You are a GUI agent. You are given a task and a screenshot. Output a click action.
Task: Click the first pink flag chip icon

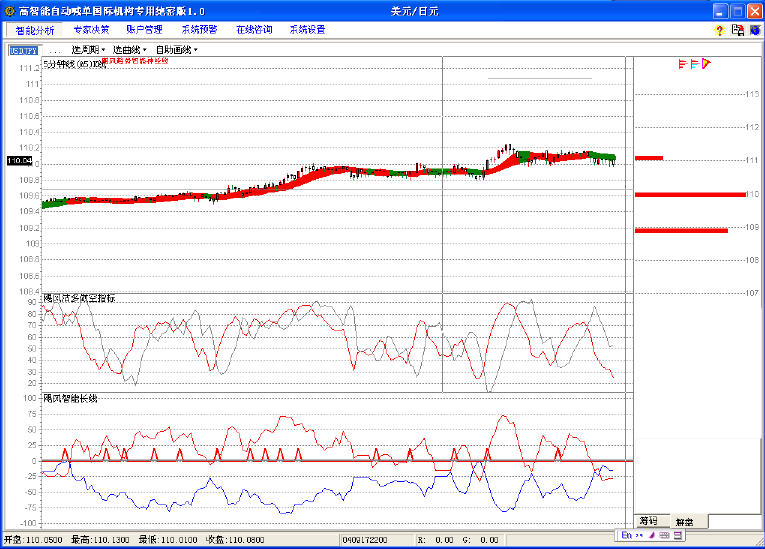[682, 65]
